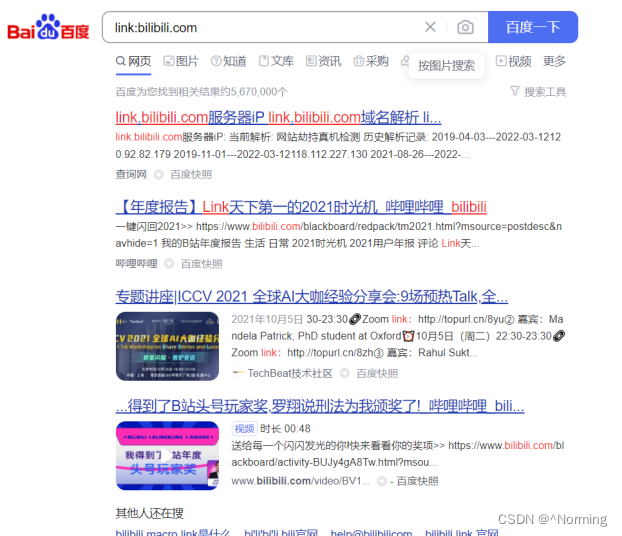The image size is (622, 536).
Task: Click shield icon beside bilibili video URL
Action: point(382,481)
